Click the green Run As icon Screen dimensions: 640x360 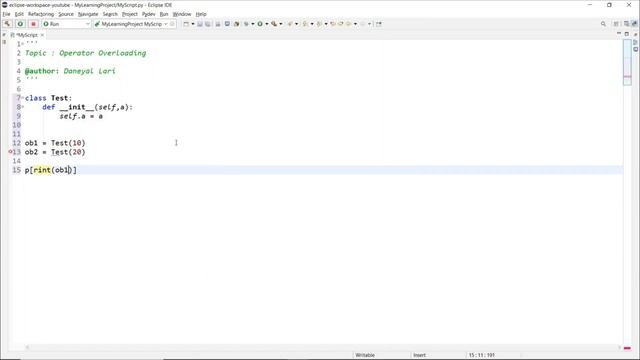coord(260,24)
